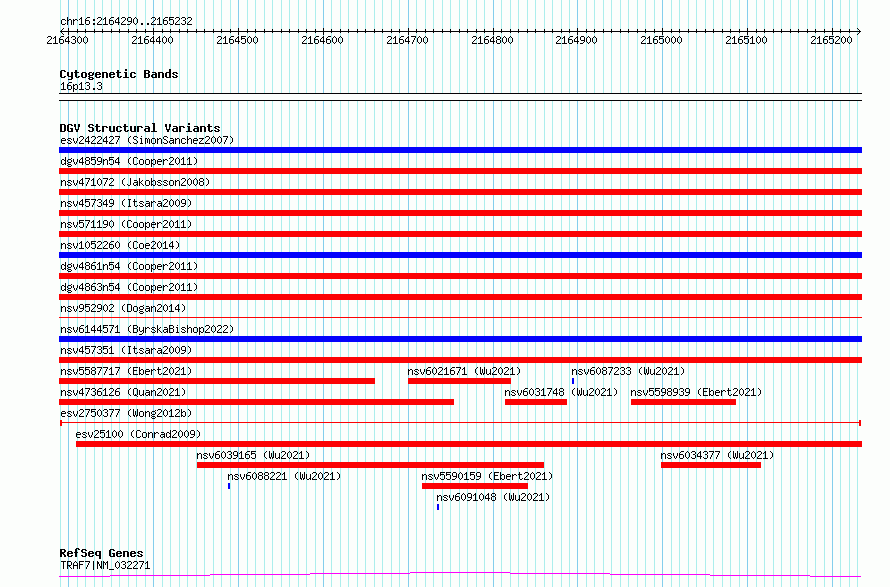Viewport: 890px width, 587px height.
Task: Click nsv457351 (Itsara2009) label
Action: (126, 350)
